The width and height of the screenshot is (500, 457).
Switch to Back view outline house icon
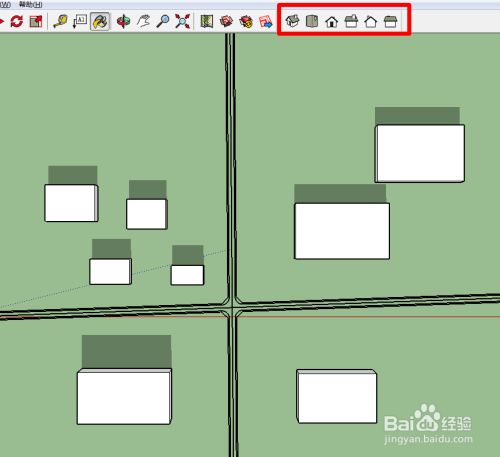pos(371,22)
